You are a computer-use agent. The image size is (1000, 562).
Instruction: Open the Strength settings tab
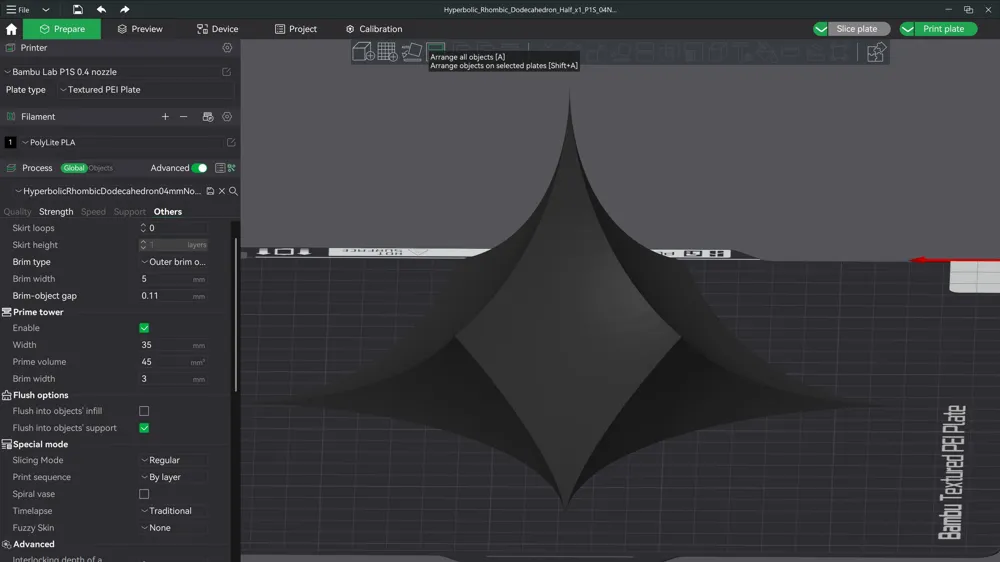click(x=56, y=212)
